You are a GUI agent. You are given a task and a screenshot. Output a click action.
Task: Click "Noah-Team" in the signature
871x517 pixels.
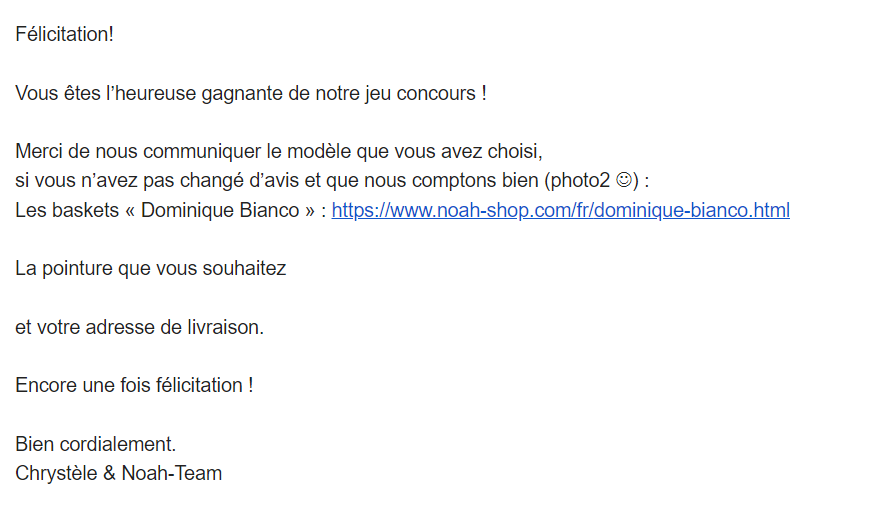tap(172, 473)
